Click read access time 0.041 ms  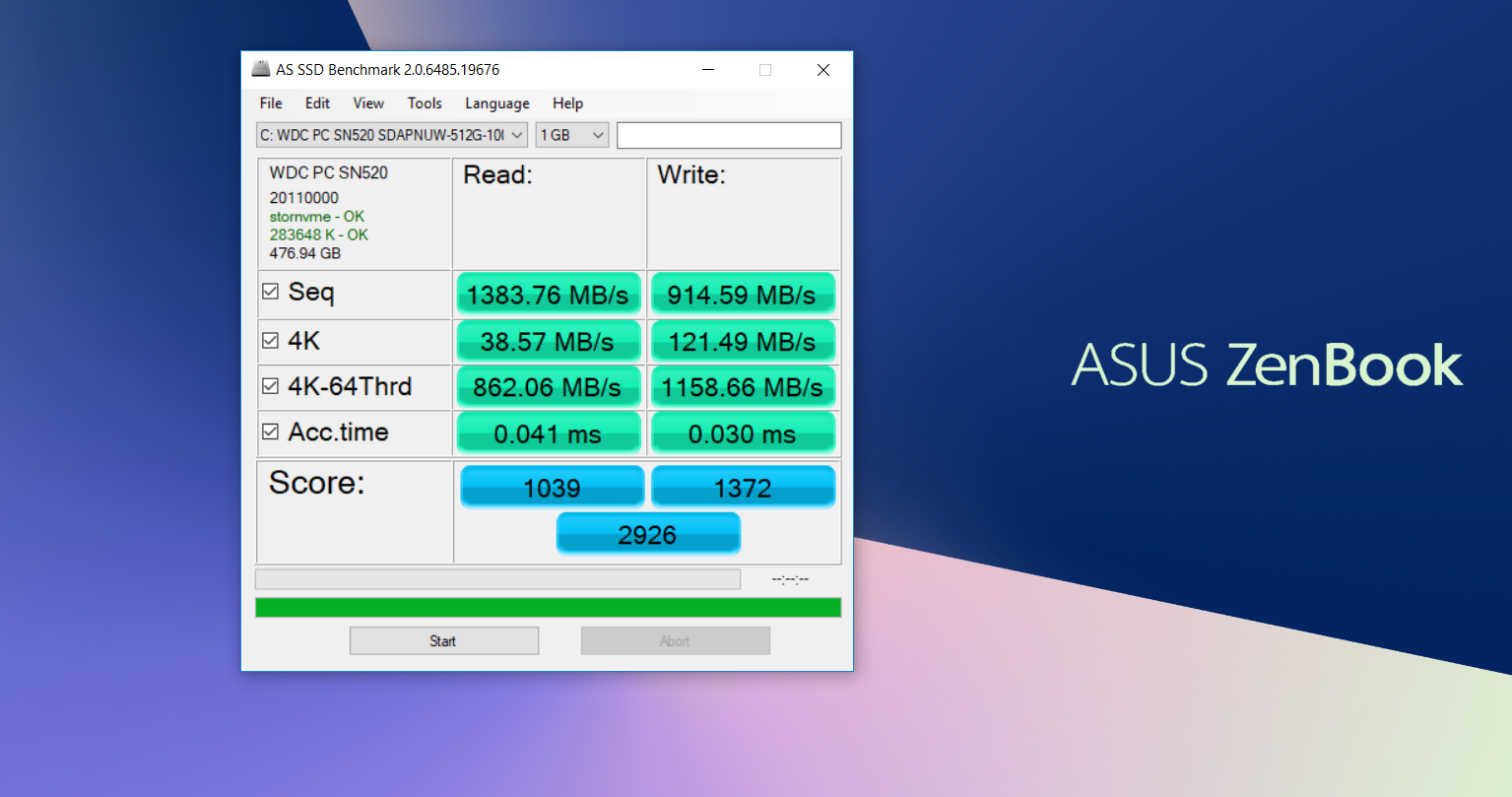548,433
